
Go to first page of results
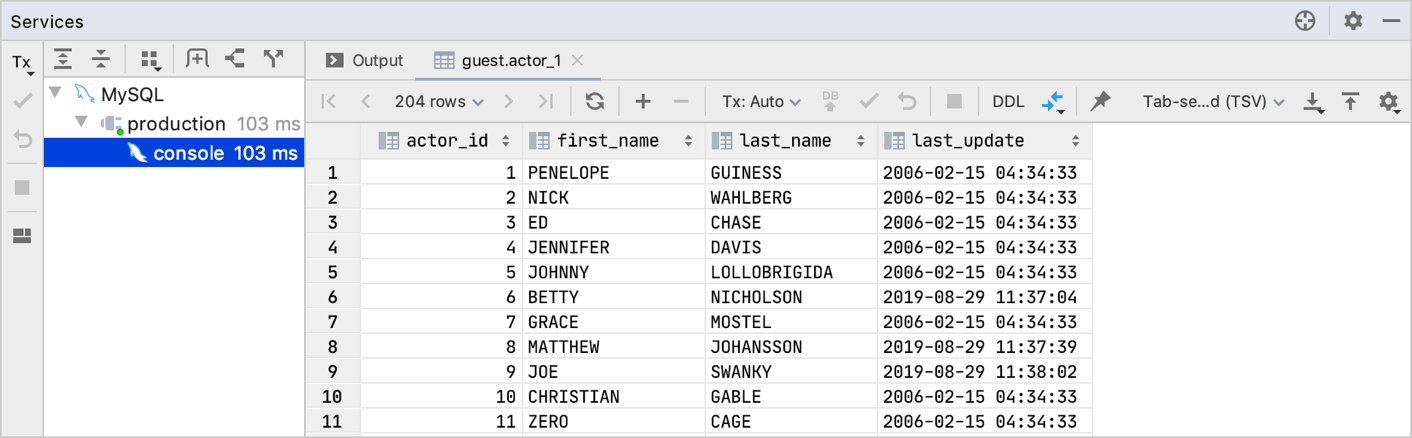point(329,101)
